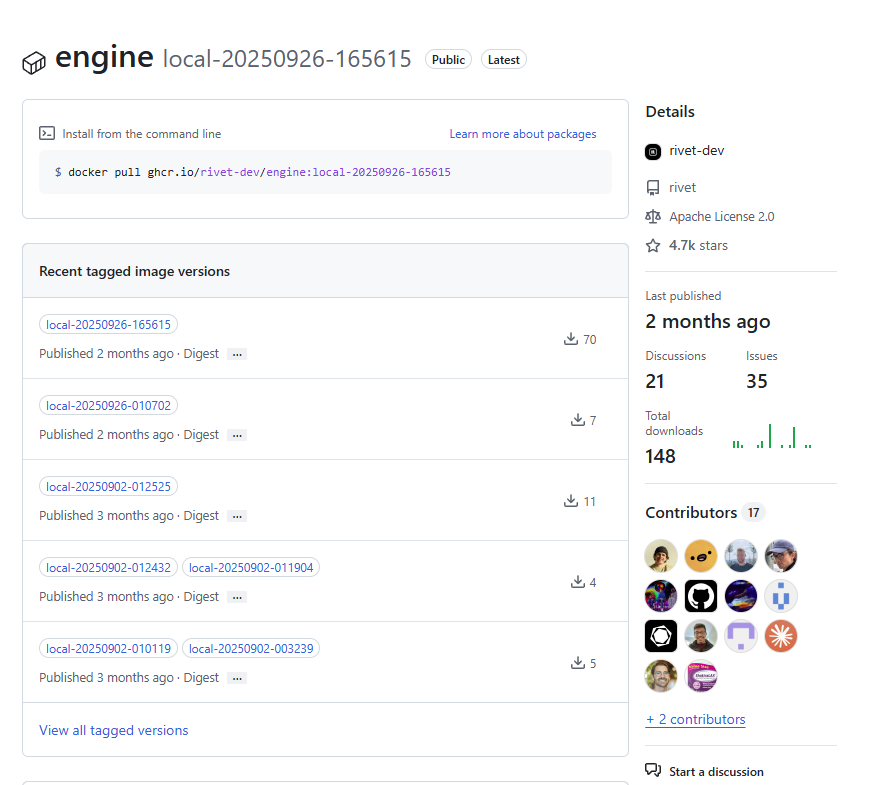Open the yellow round face contributor avatar
882x785 pixels.
[701, 556]
